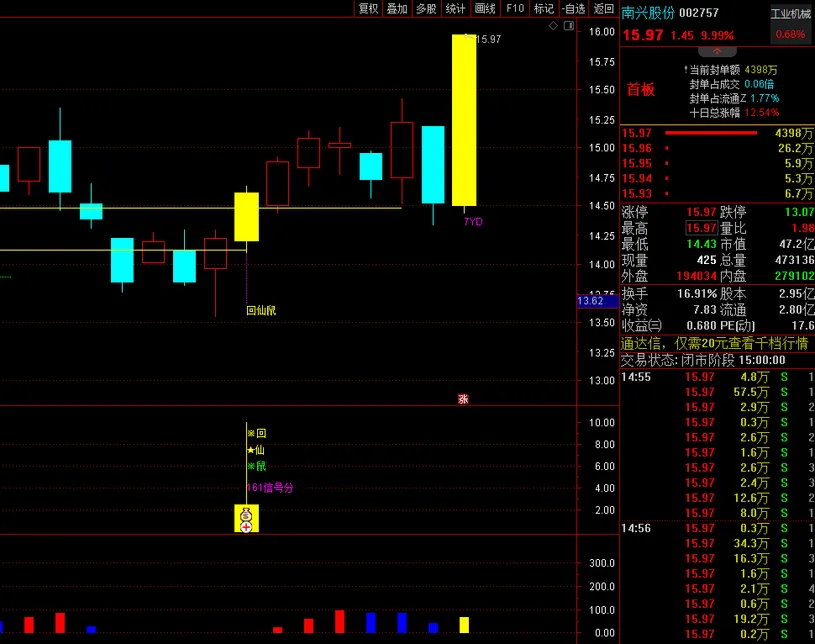Viewport: 815px width, 644px height.
Task: Click the red 15.97 bid volume bar
Action: (x=711, y=132)
